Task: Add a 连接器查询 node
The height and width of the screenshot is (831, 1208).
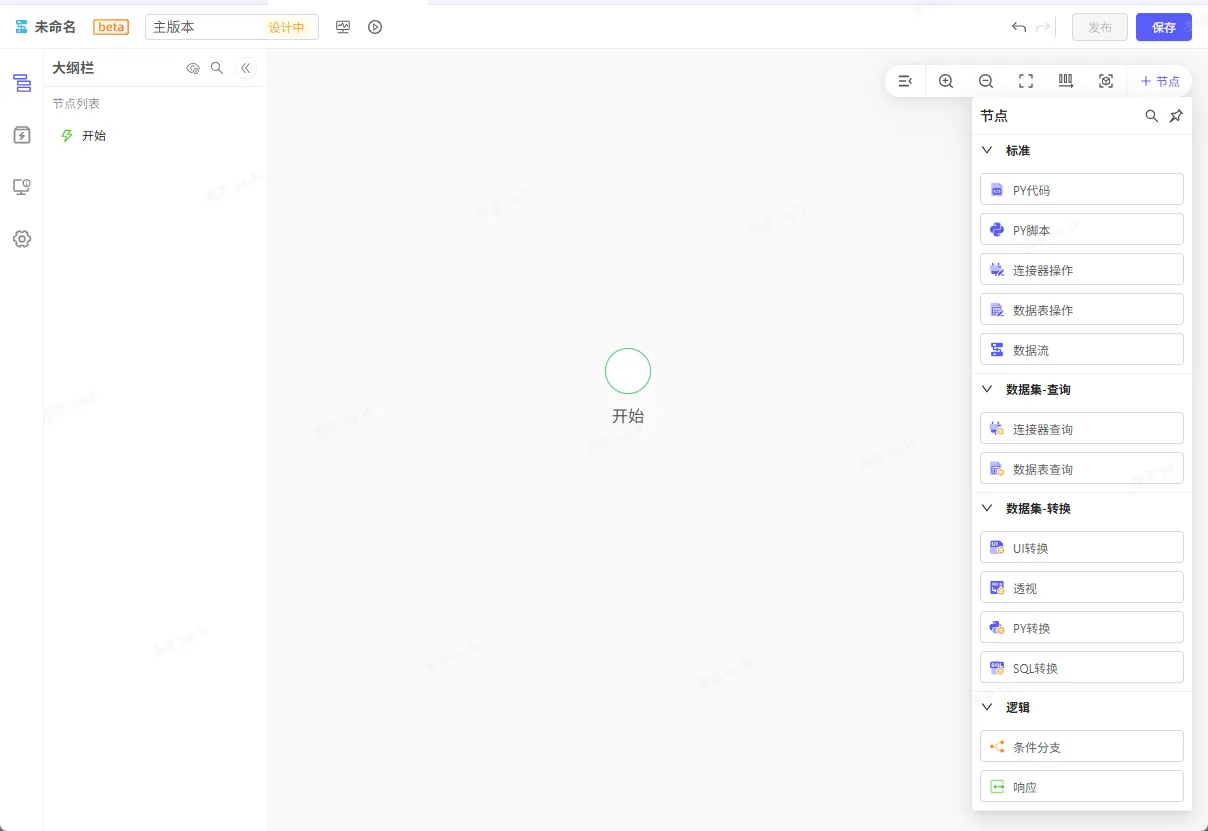Action: click(x=1082, y=428)
